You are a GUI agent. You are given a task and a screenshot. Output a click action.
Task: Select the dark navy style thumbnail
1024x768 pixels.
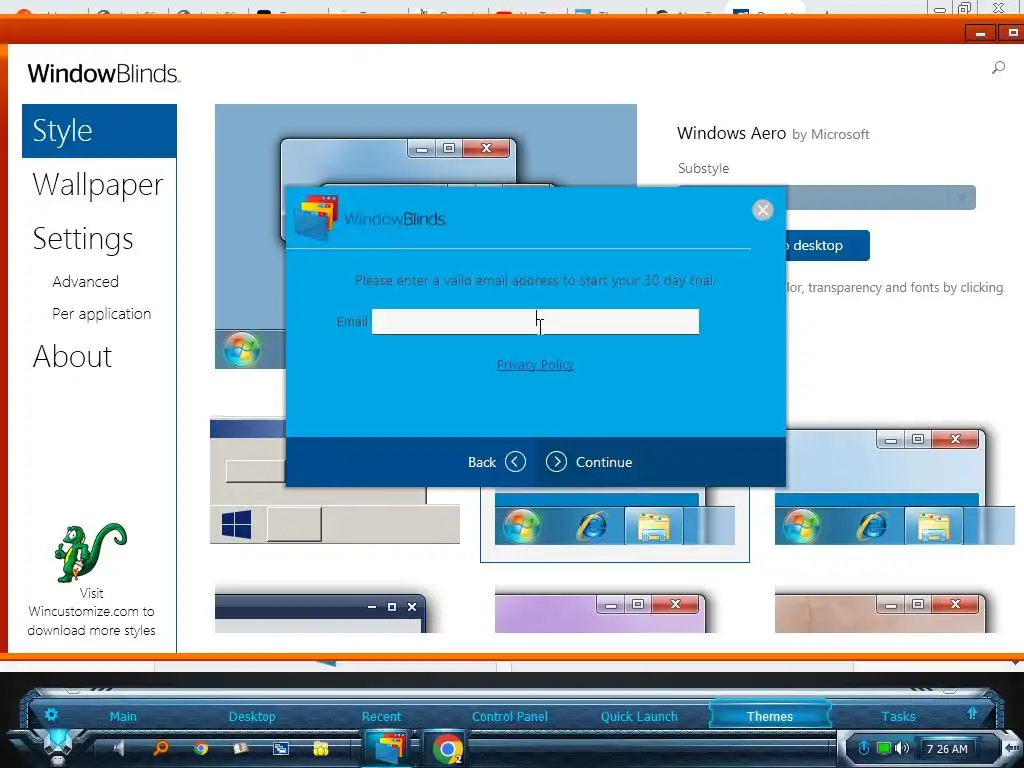[x=320, y=613]
